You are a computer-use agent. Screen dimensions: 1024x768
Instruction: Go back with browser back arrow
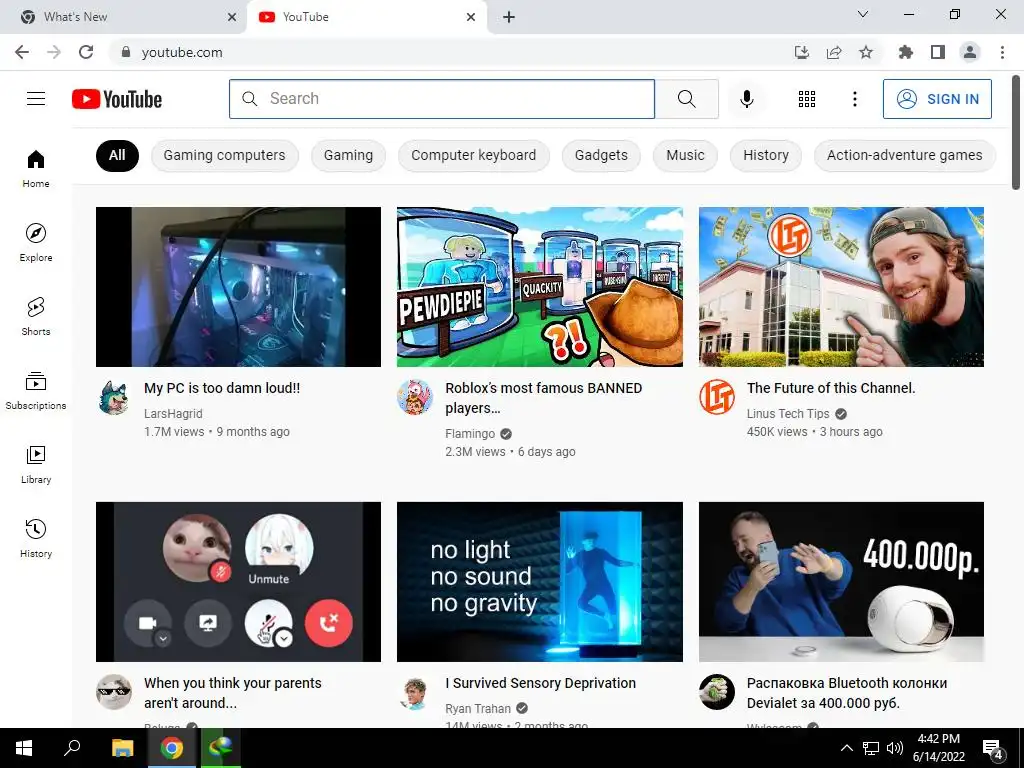click(x=22, y=52)
